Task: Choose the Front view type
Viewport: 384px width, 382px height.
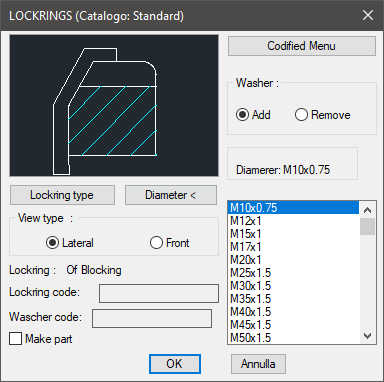Action: (170, 243)
